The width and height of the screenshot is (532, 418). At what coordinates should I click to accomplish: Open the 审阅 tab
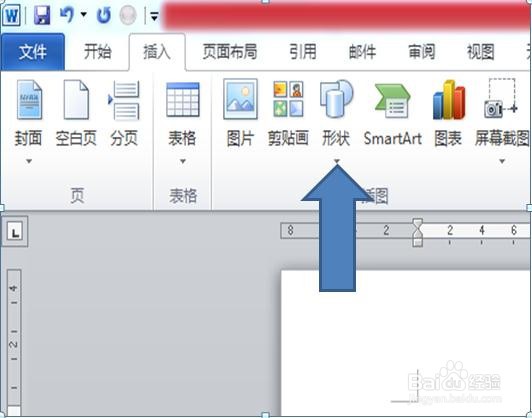click(421, 52)
